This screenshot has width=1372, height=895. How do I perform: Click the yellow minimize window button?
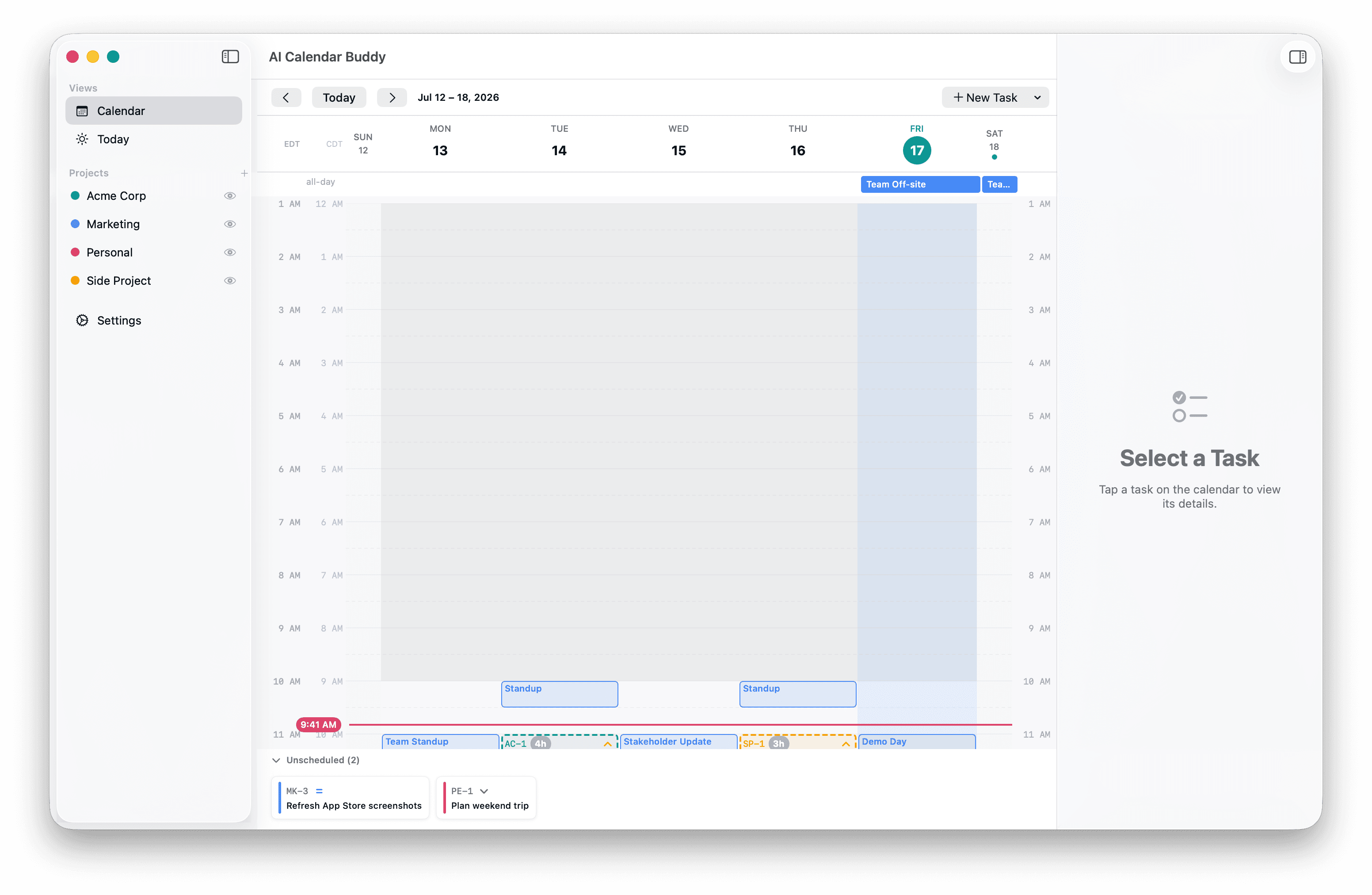pyautogui.click(x=93, y=57)
